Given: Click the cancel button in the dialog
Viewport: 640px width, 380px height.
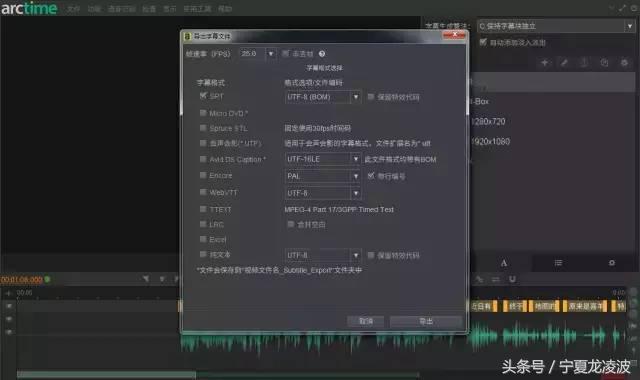Looking at the screenshot, I should (x=366, y=322).
